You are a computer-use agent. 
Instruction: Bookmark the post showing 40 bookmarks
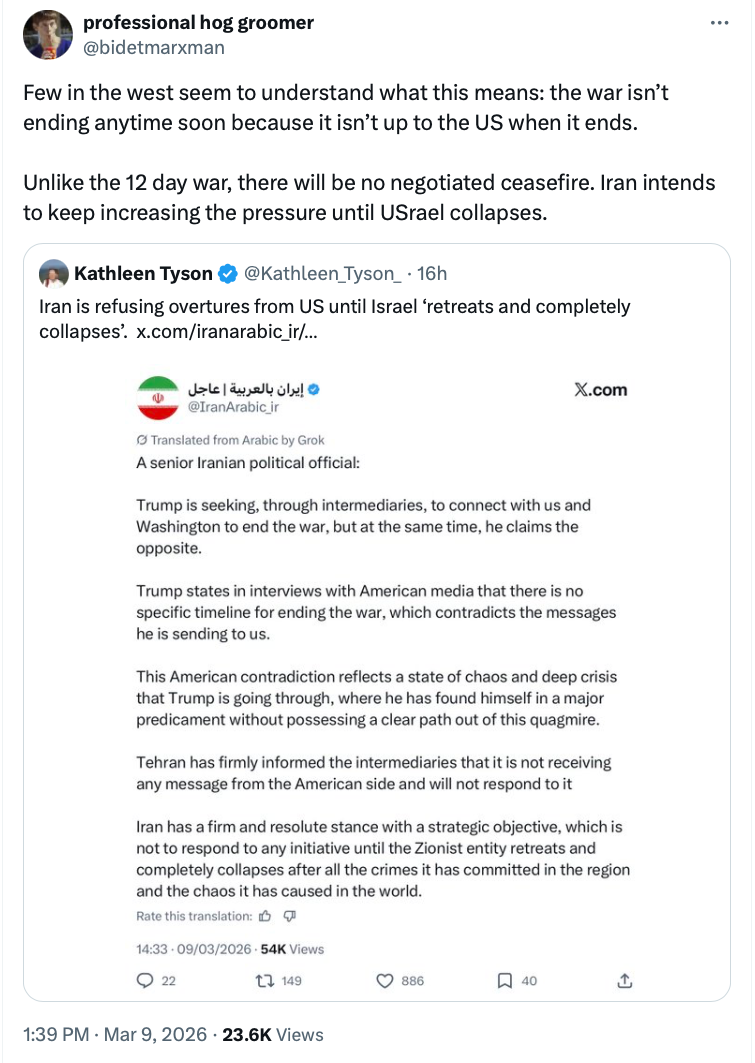pos(506,981)
